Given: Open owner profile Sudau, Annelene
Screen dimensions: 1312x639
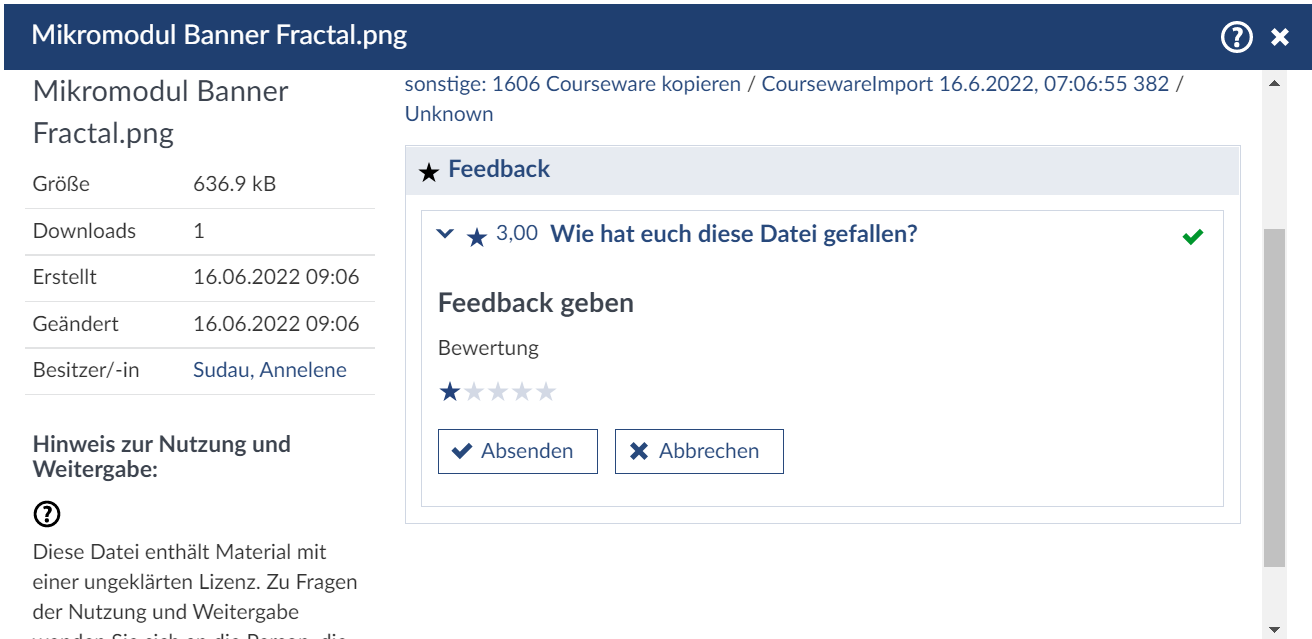Looking at the screenshot, I should [x=269, y=370].
